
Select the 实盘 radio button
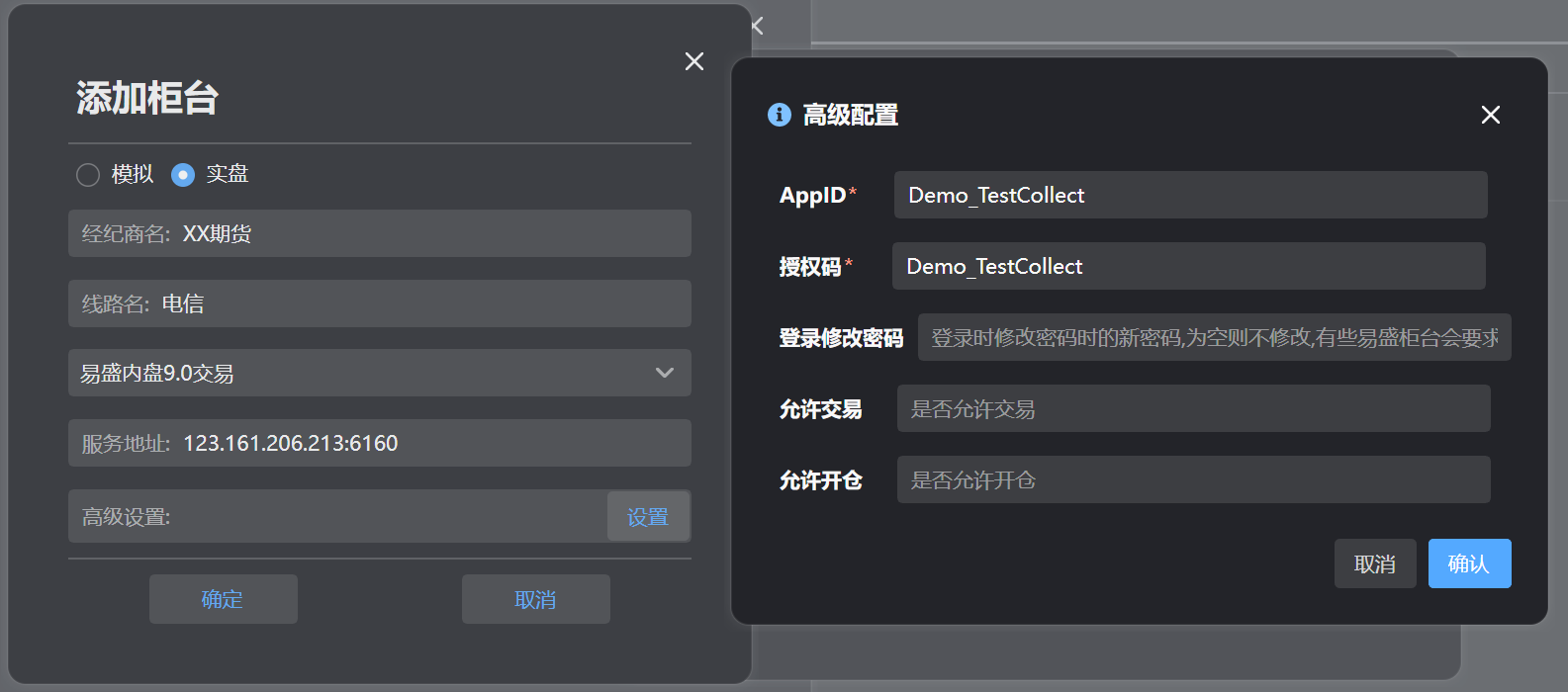pyautogui.click(x=183, y=175)
